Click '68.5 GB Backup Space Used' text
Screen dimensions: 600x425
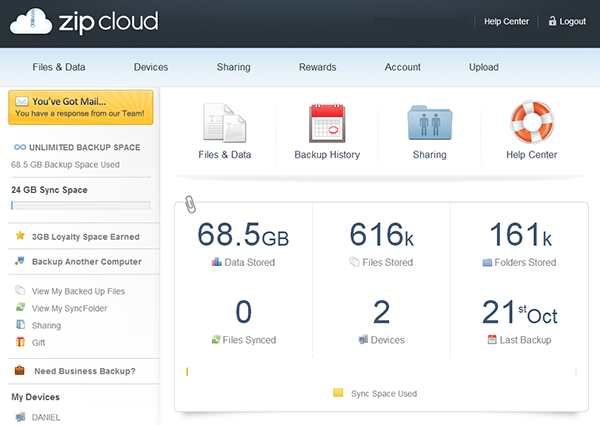(x=65, y=165)
